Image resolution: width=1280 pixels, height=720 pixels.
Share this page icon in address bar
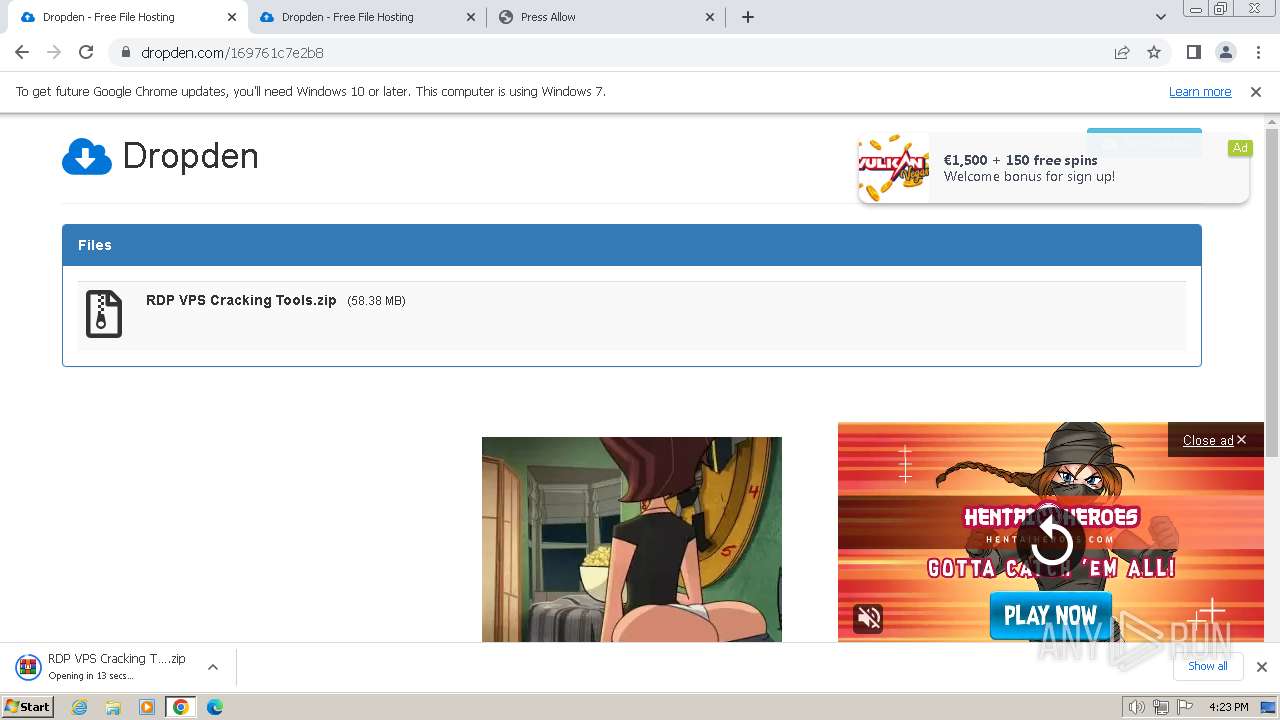tap(1122, 52)
